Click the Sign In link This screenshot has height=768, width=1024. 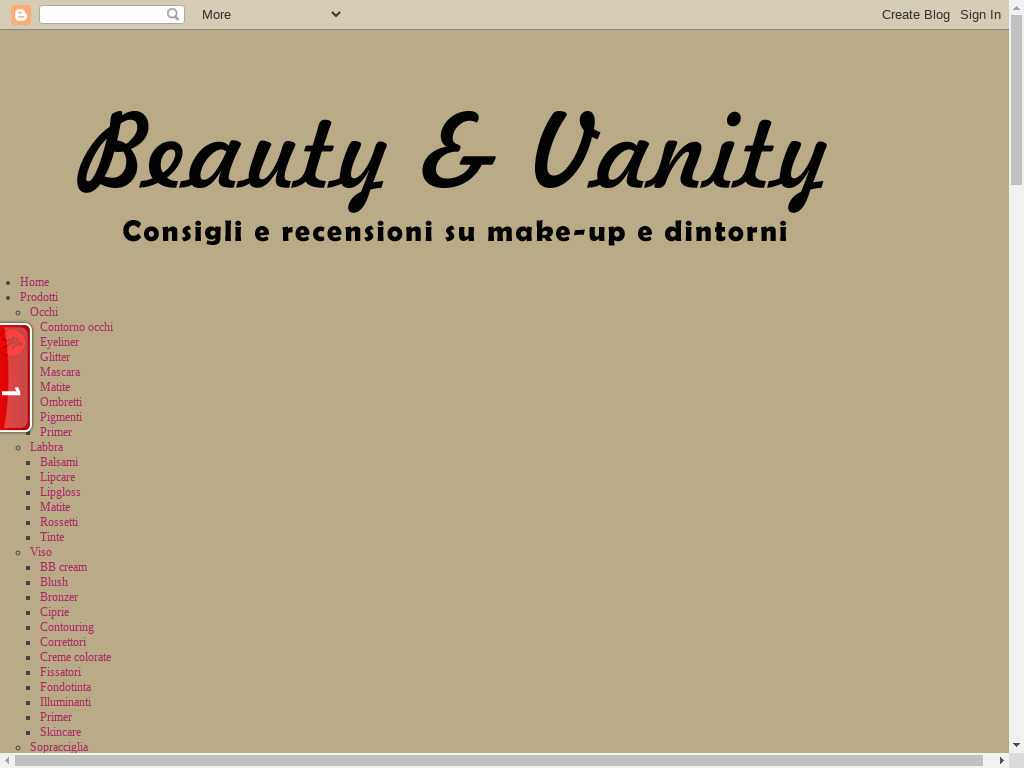click(980, 15)
